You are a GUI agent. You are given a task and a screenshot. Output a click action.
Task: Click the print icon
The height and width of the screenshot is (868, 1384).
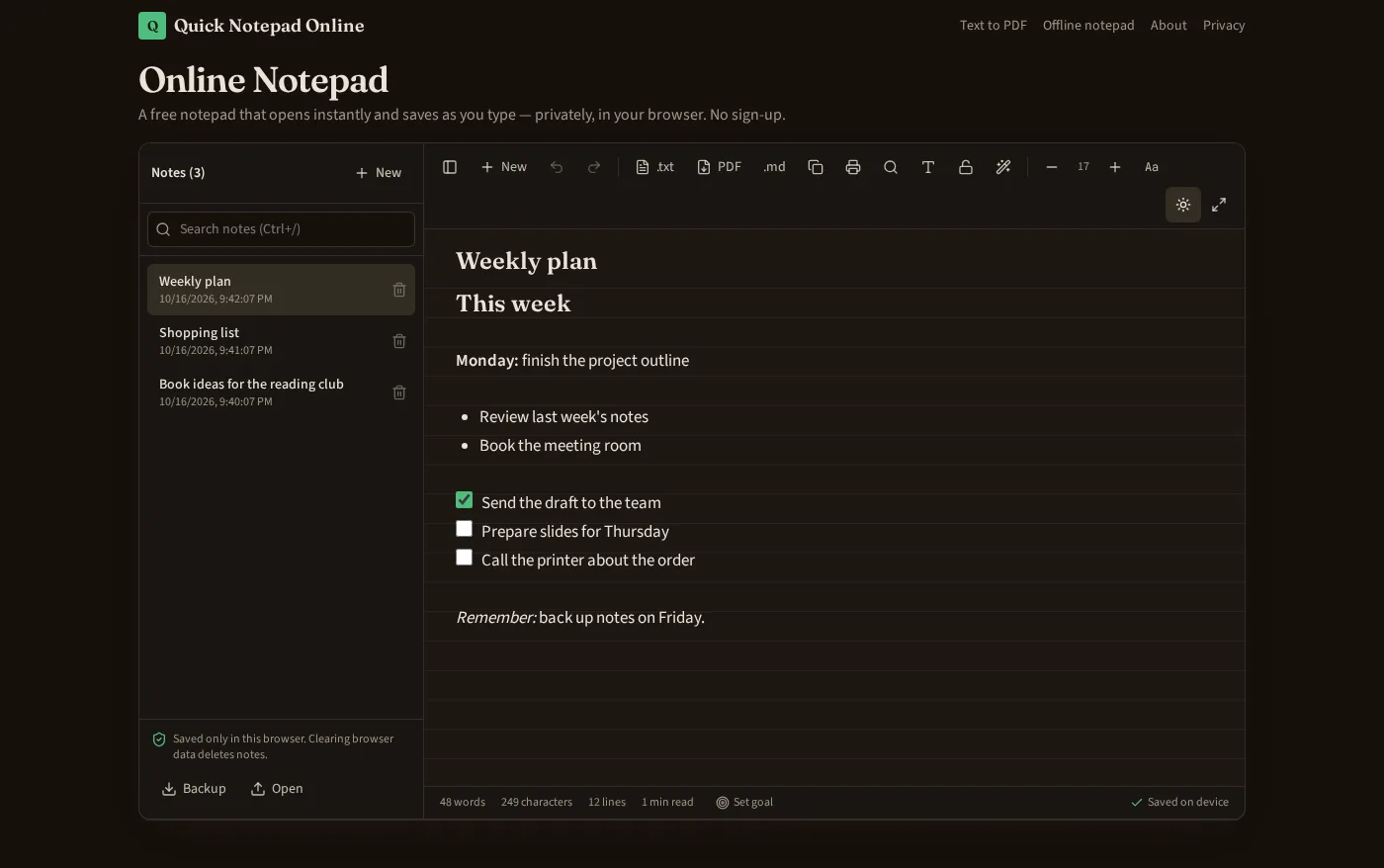click(853, 167)
